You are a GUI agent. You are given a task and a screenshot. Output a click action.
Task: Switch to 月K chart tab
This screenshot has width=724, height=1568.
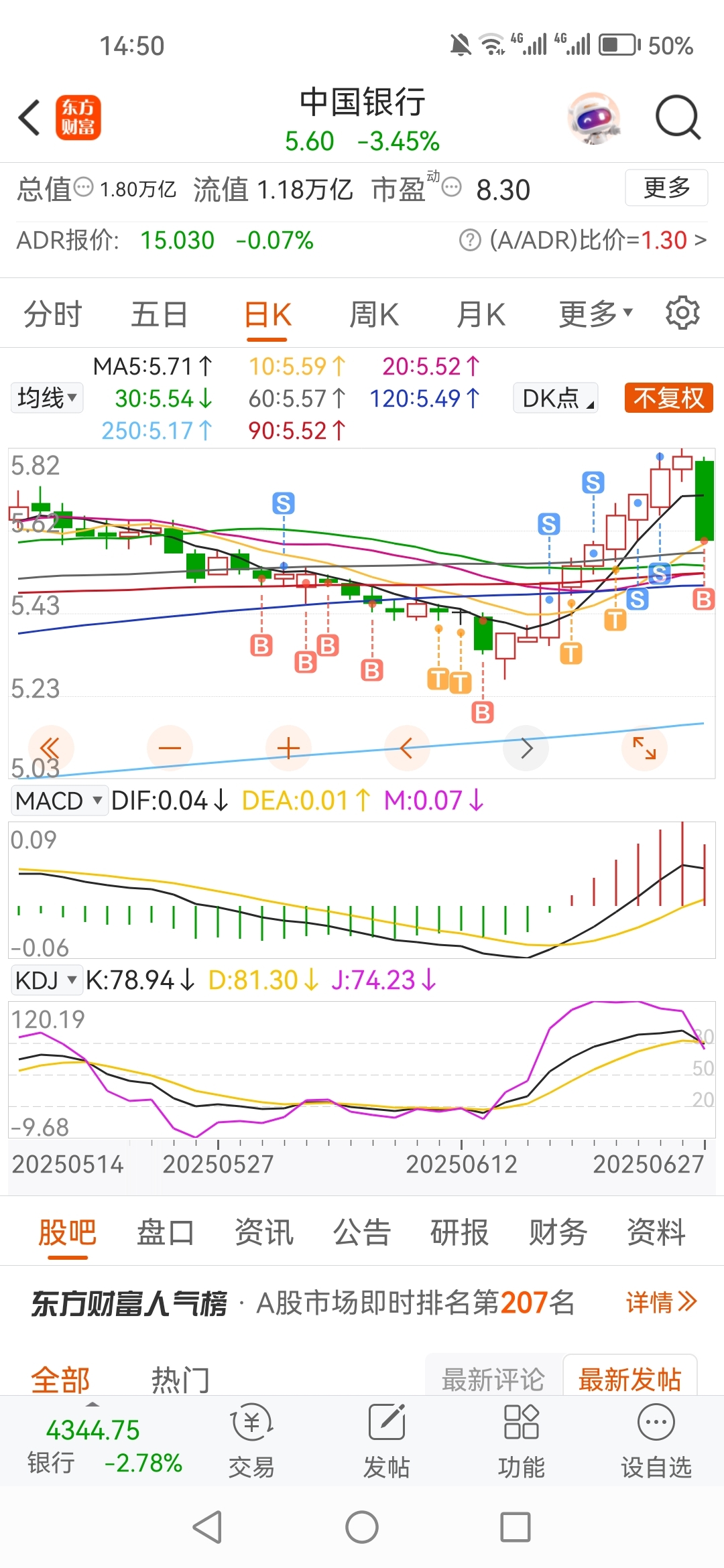click(481, 314)
